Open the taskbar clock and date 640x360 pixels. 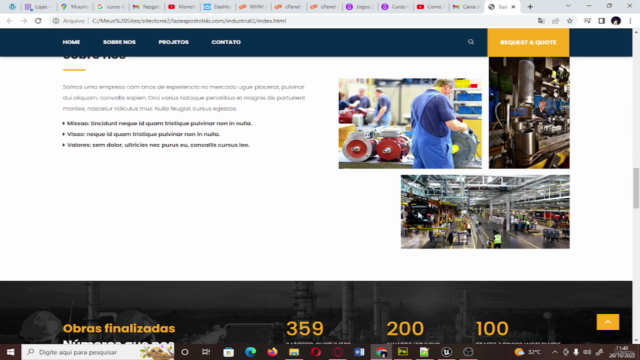pos(622,352)
